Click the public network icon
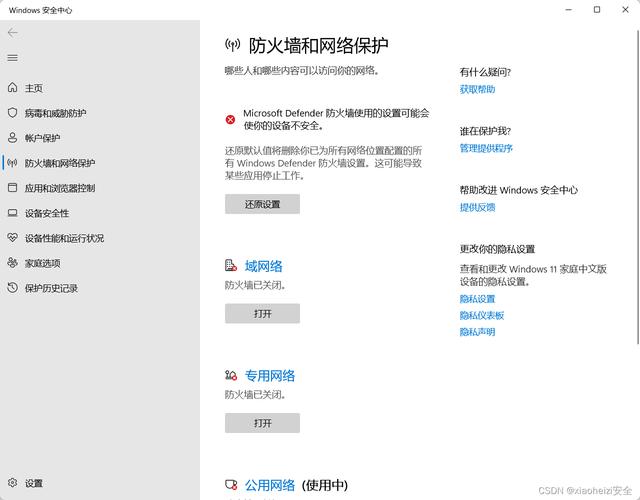Image resolution: width=640 pixels, height=500 pixels. click(x=231, y=485)
